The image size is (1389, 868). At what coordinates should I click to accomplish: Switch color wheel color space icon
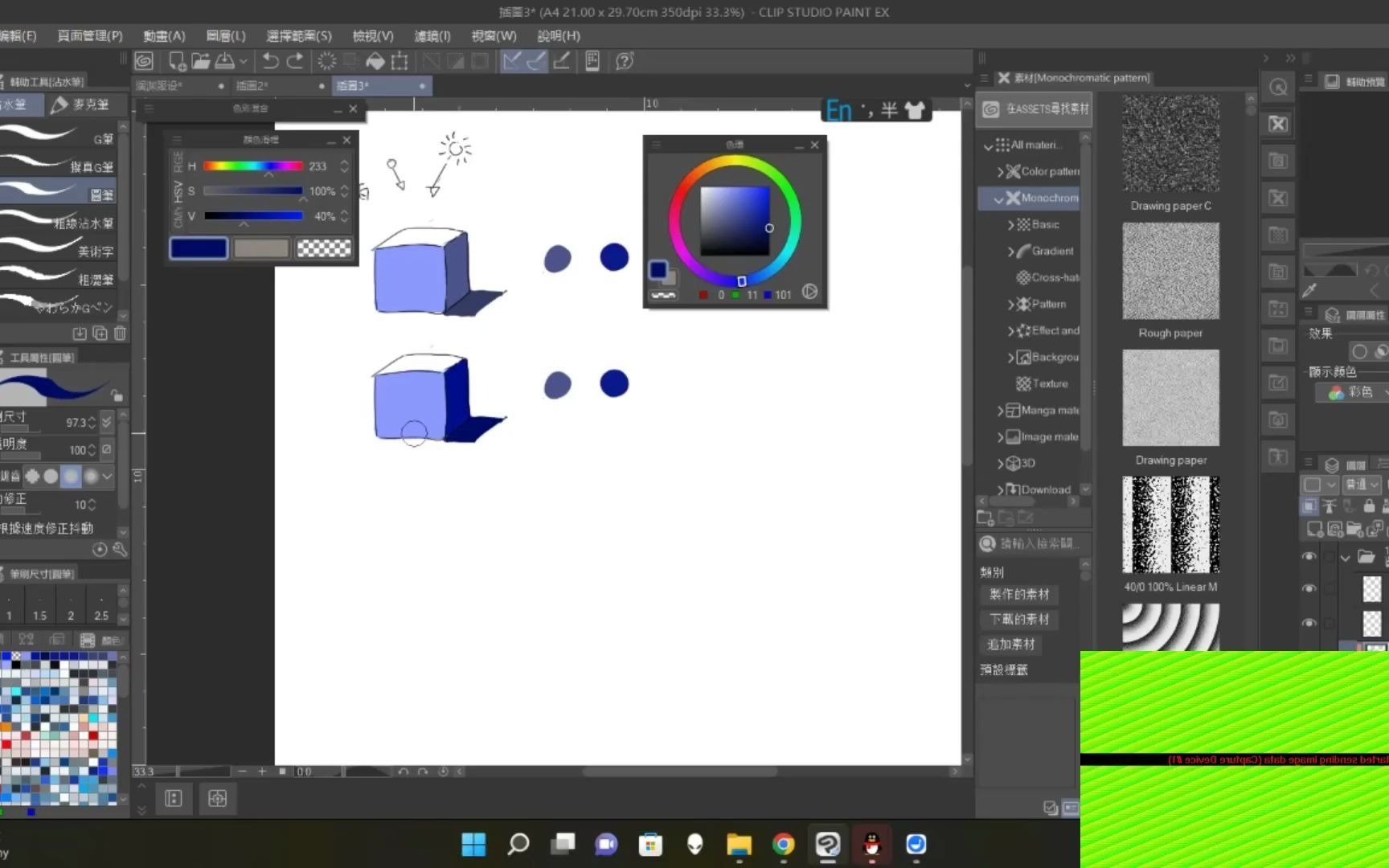tap(809, 292)
